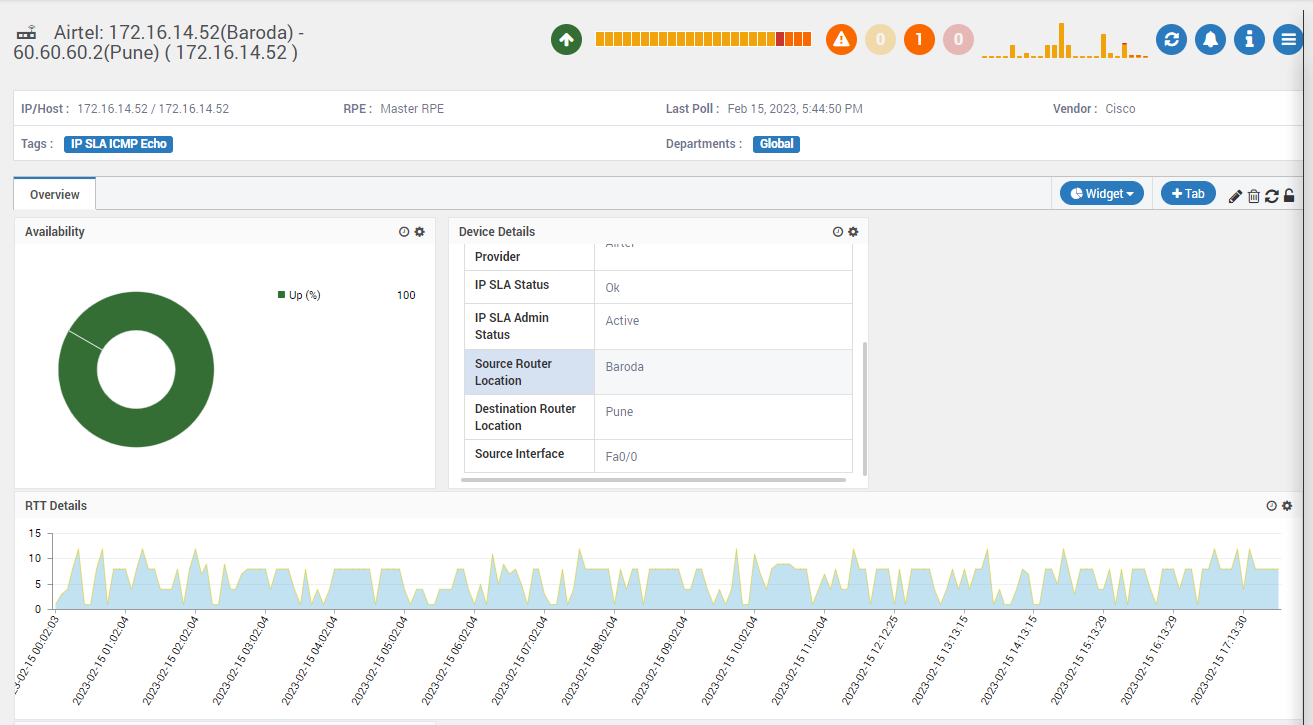Click the Baroda value cell
Image resolution: width=1313 pixels, height=725 pixels.
pos(724,372)
